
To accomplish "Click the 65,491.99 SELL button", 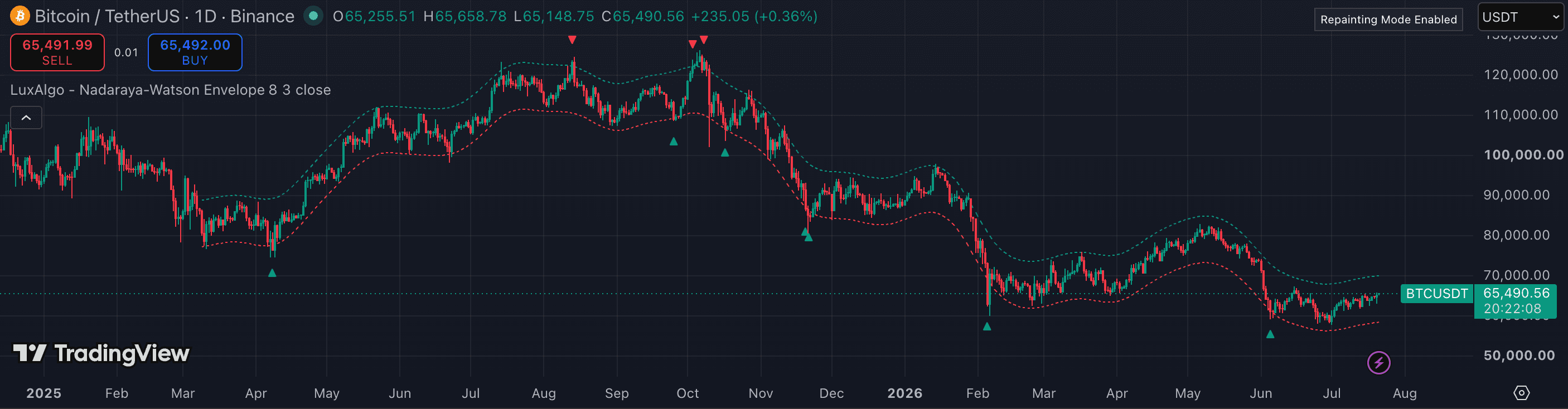I will tap(57, 52).
